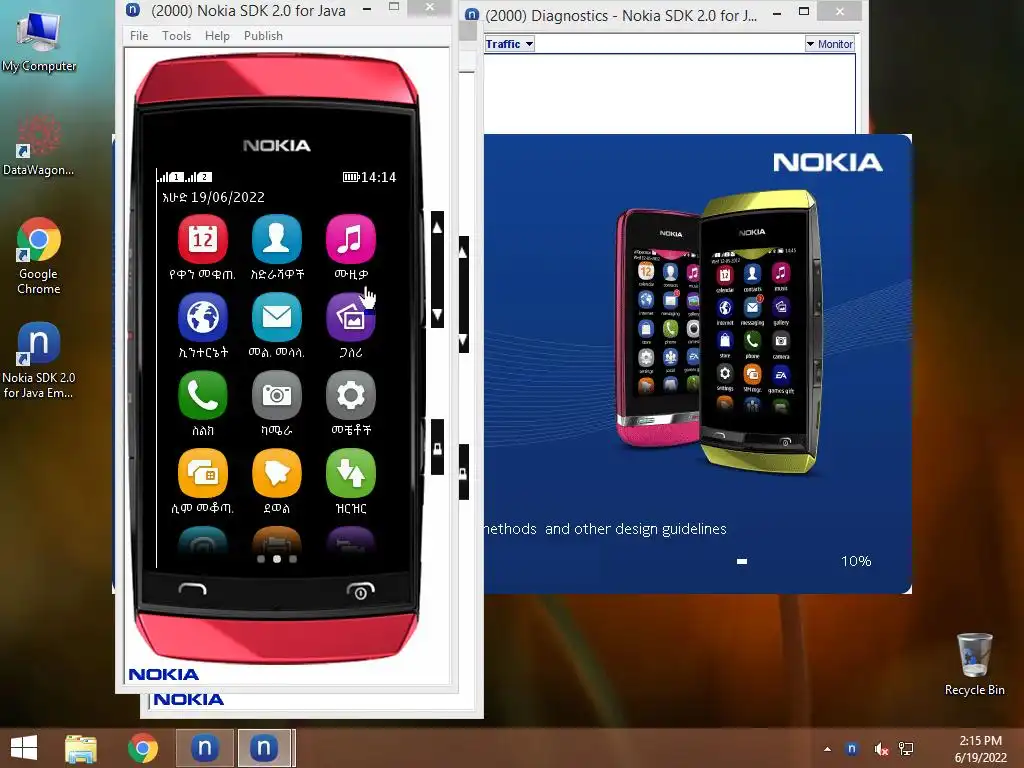This screenshot has height=768, width=1024.
Task: Open the Contacts app icon on the phone
Action: point(276,239)
